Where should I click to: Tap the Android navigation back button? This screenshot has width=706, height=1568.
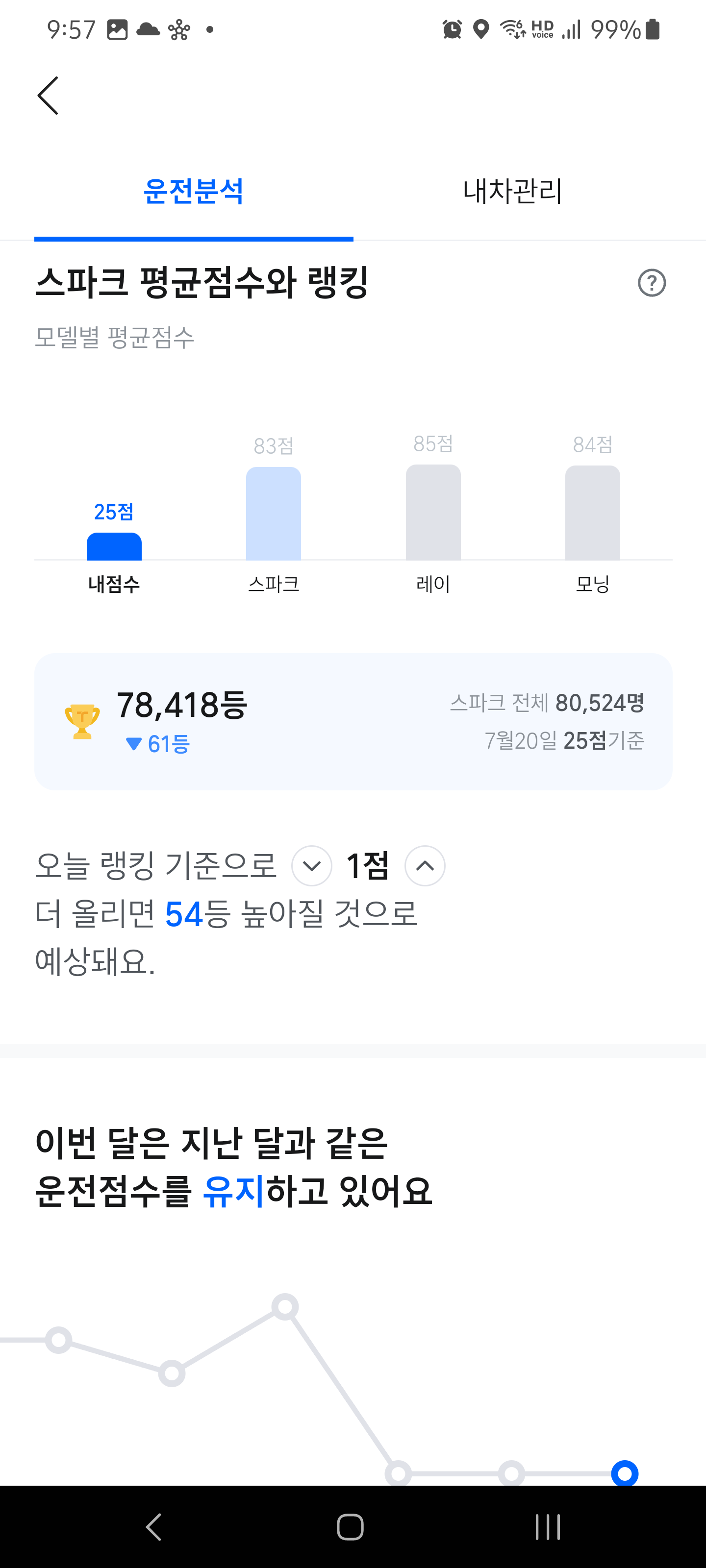pos(153,1527)
